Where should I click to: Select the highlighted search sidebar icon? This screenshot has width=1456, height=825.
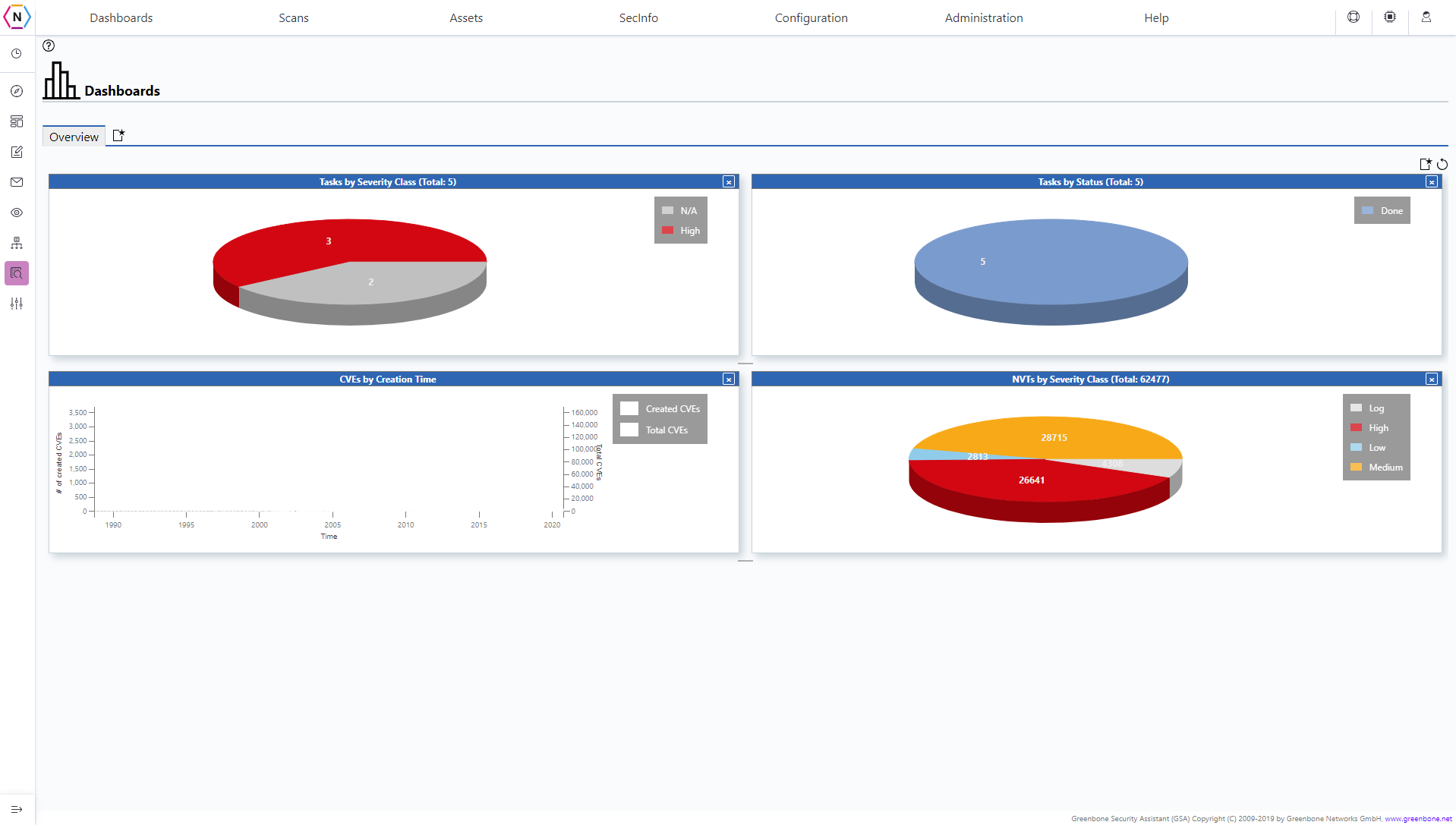[x=17, y=273]
